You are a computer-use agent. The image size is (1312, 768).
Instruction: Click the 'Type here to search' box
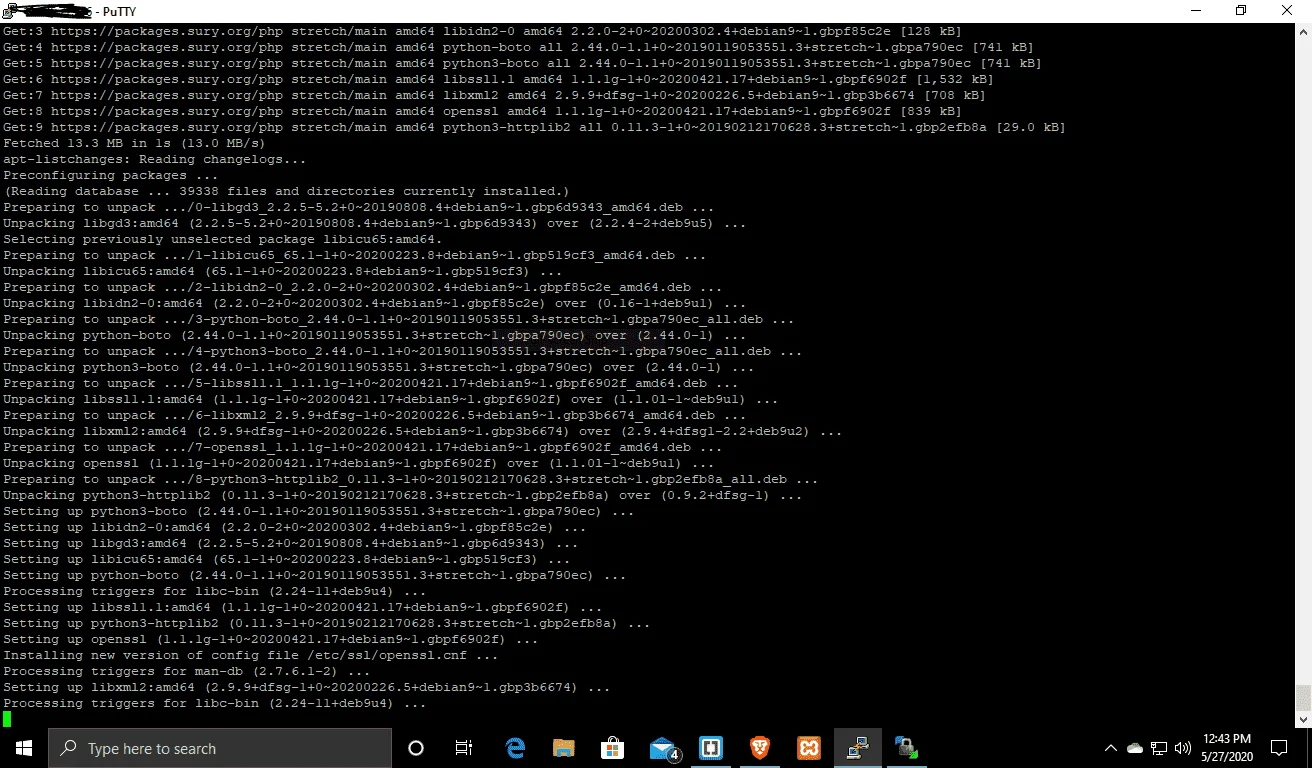point(220,748)
